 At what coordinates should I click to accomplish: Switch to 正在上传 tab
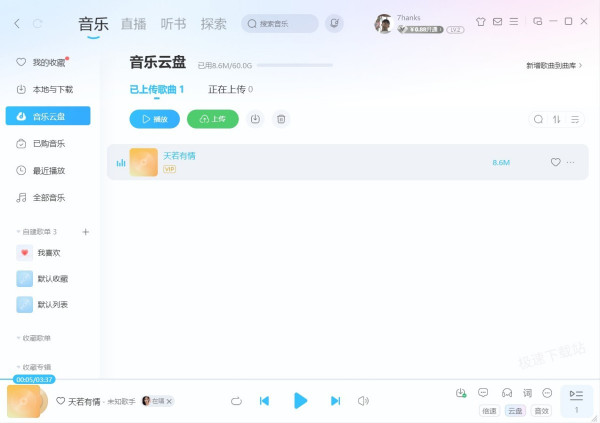pos(230,90)
